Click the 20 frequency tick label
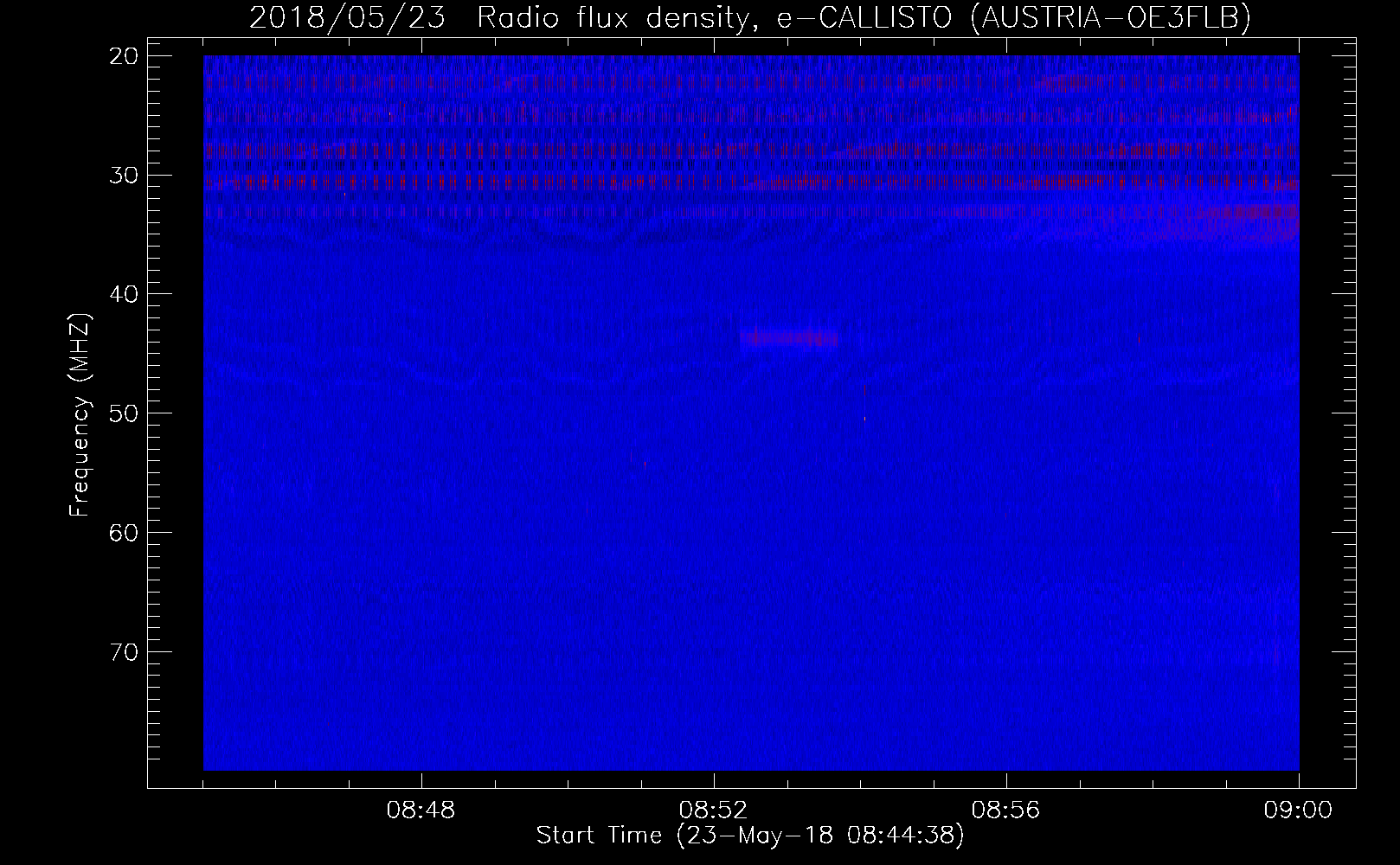 click(x=125, y=56)
